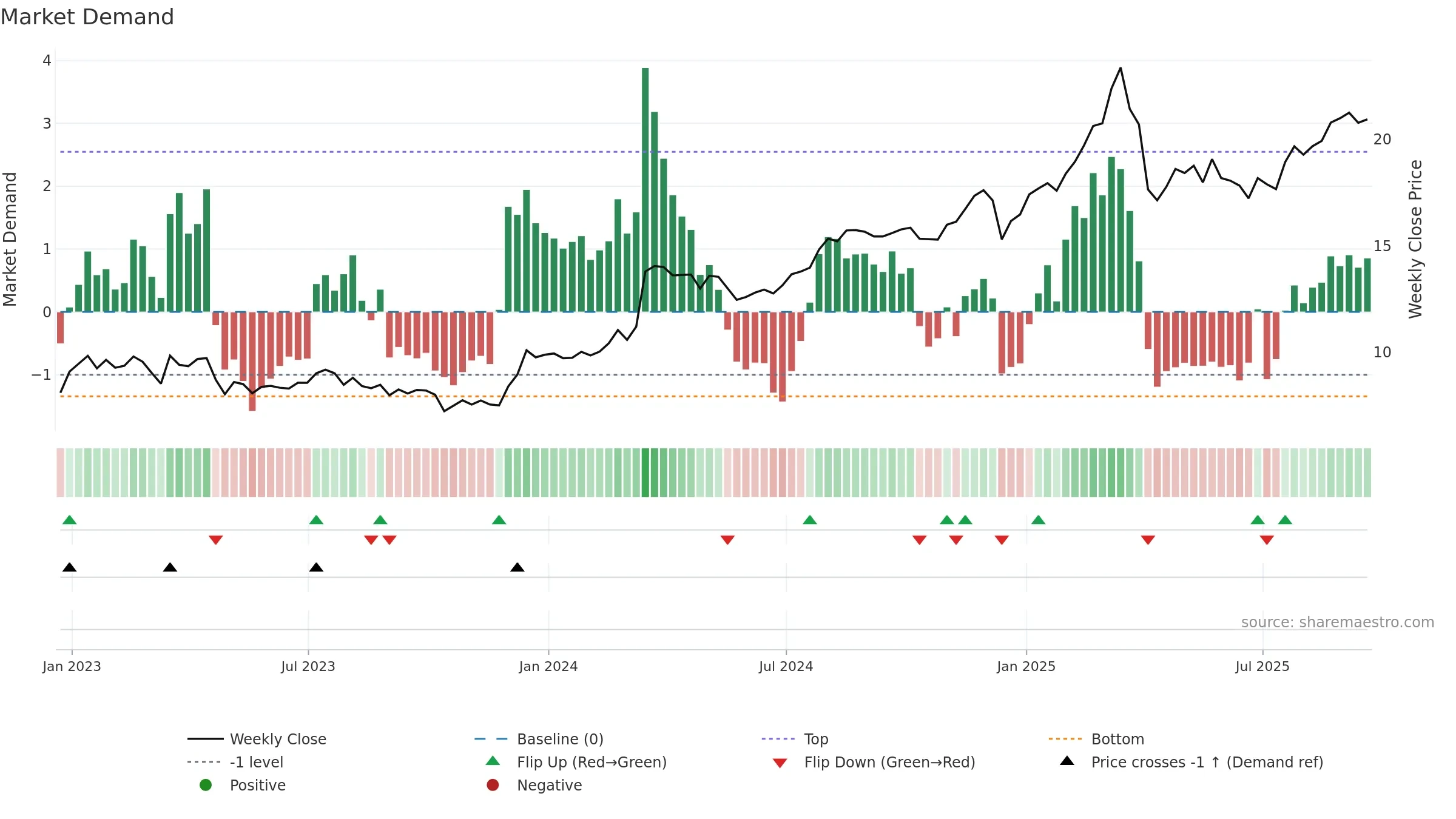Click the vertical 'Market Demand' left axis label
Screen dimensions: 1456x819
click(x=10, y=239)
